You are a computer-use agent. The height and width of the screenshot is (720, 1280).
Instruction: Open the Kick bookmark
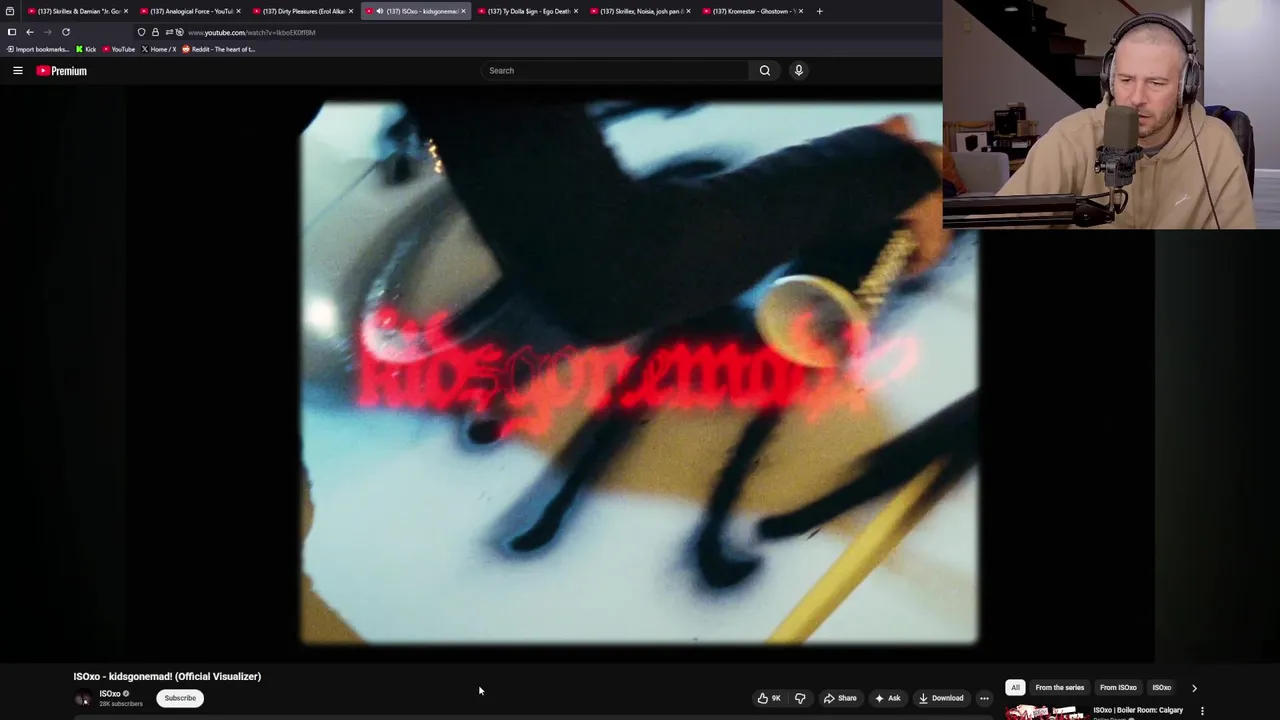click(x=87, y=49)
